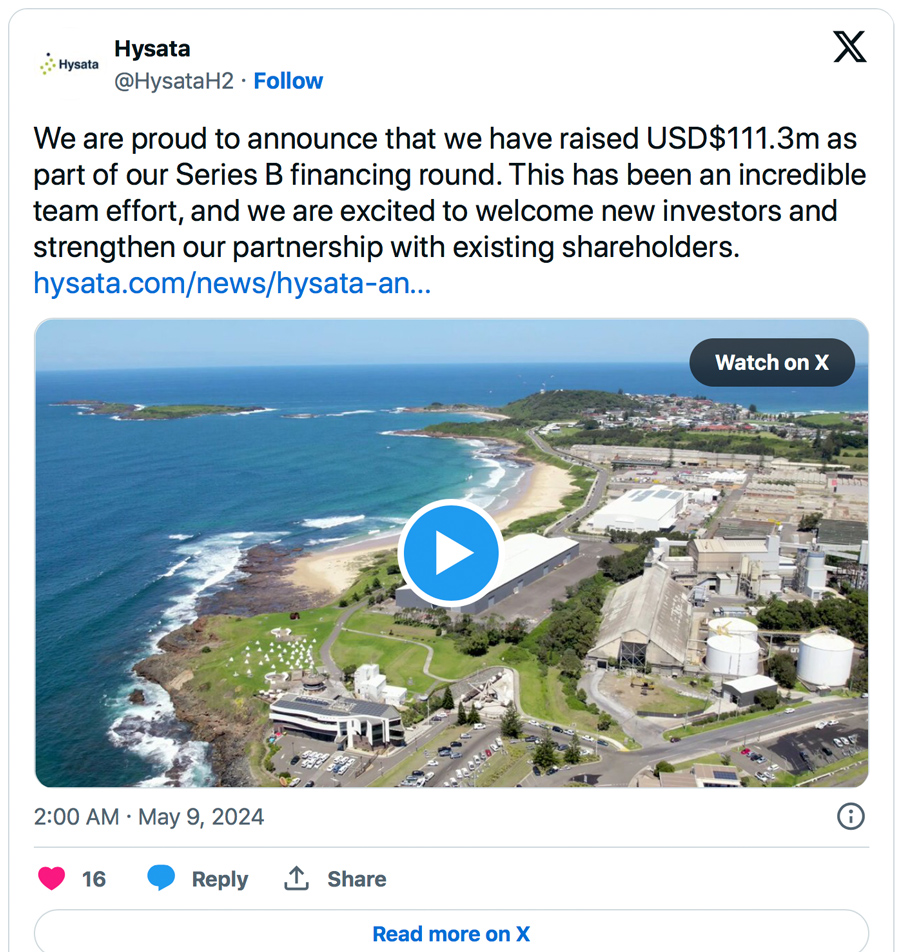Click the Reply text label

220,879
